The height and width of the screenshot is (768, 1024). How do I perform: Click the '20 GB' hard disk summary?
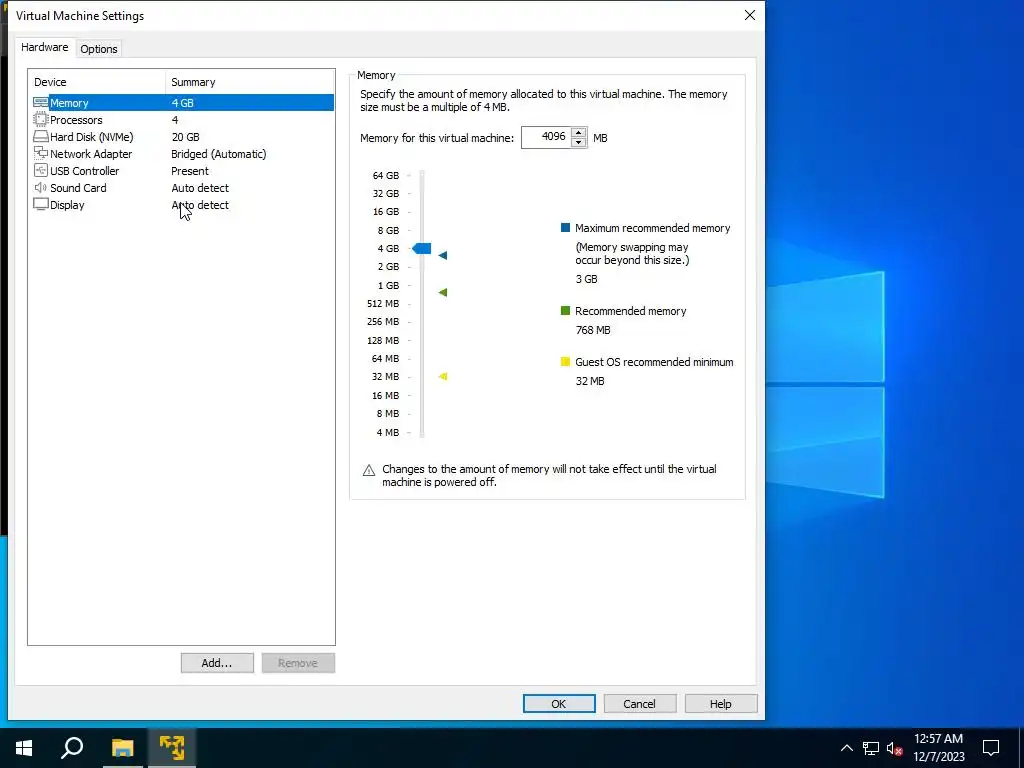[185, 137]
